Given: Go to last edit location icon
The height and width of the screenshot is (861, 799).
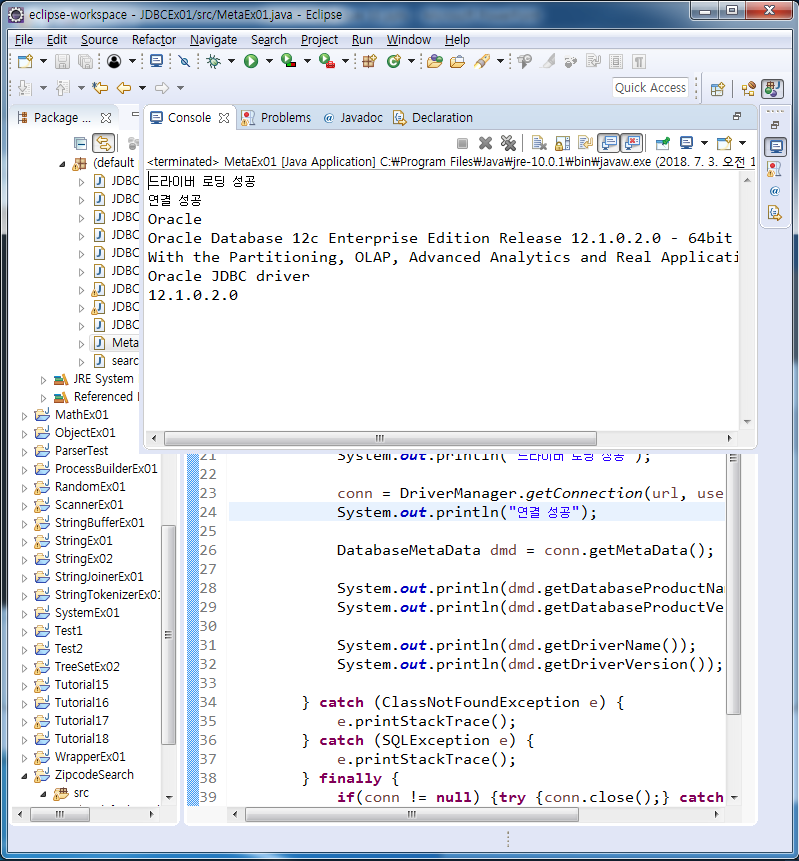Looking at the screenshot, I should click(x=100, y=88).
